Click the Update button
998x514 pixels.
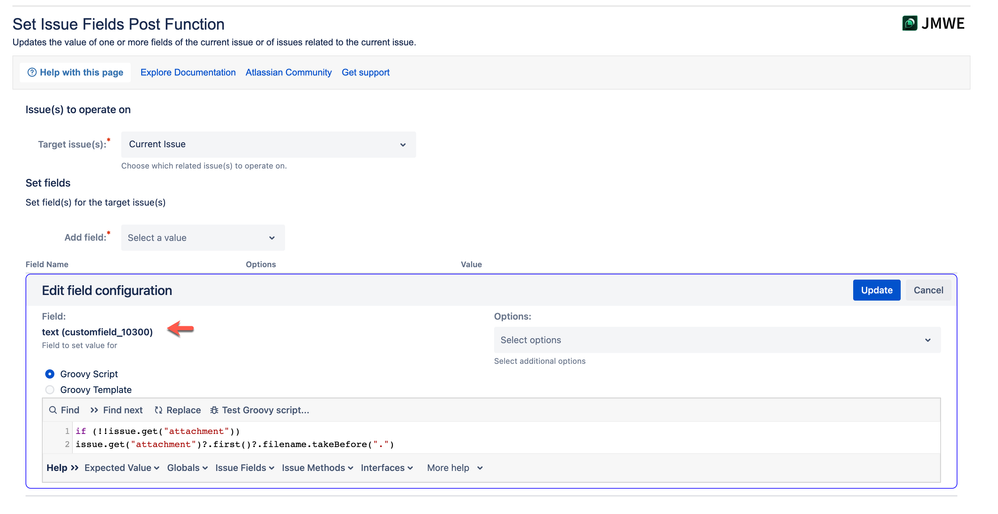pyautogui.click(x=876, y=290)
